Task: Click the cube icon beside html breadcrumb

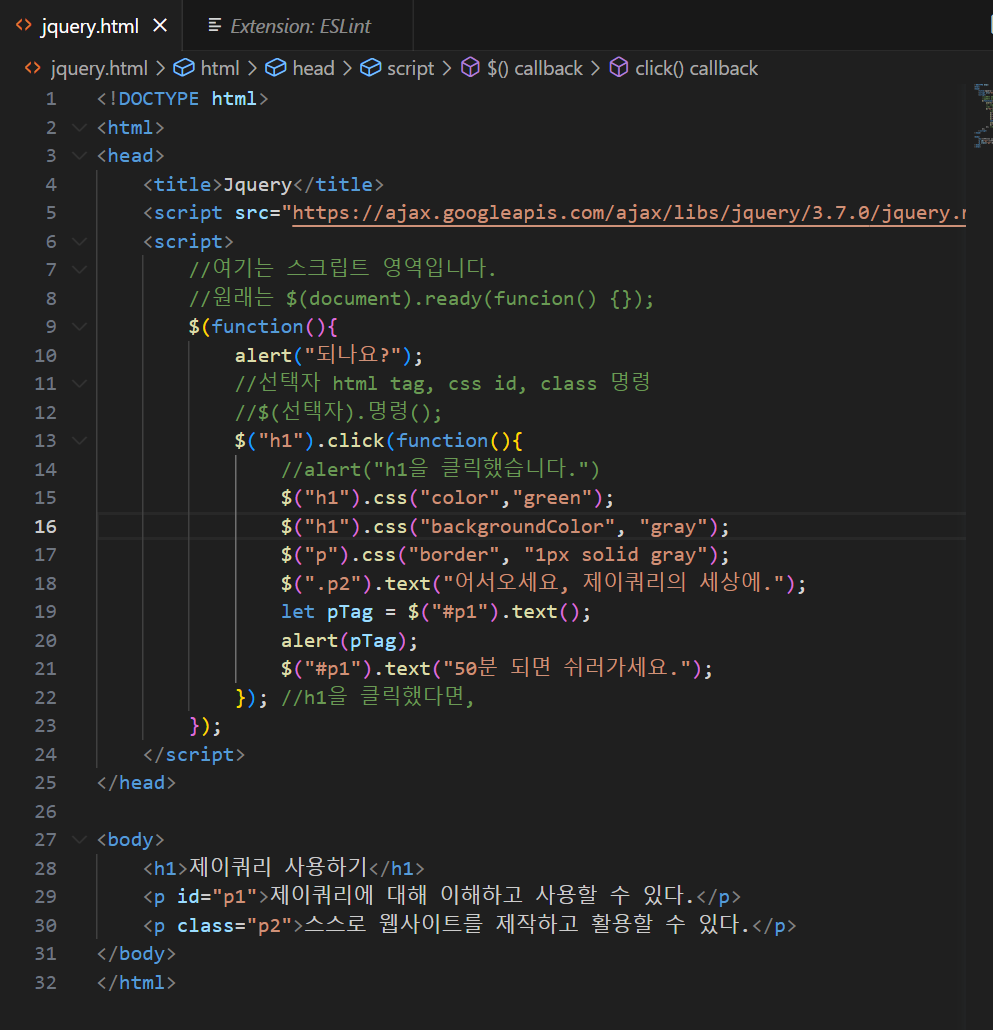Action: click(x=184, y=68)
